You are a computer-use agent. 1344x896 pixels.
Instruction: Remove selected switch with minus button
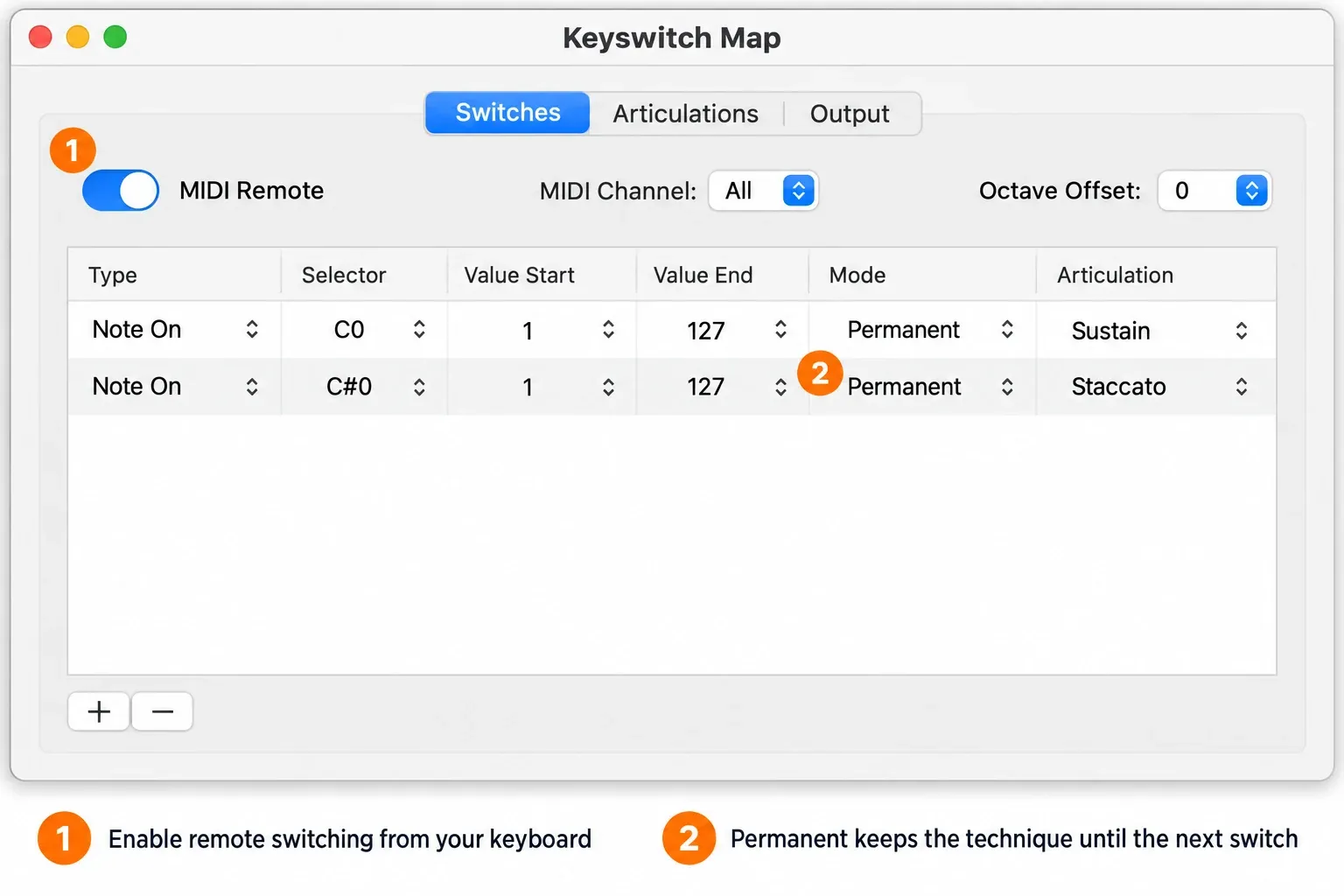tap(163, 711)
